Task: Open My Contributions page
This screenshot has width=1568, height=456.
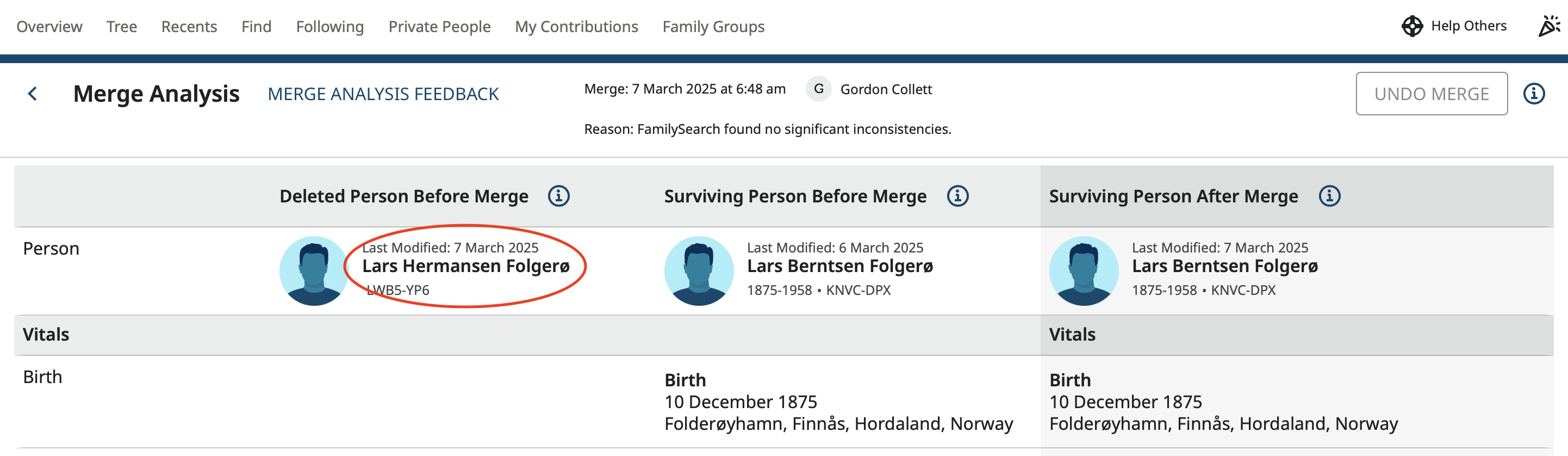Action: (576, 27)
